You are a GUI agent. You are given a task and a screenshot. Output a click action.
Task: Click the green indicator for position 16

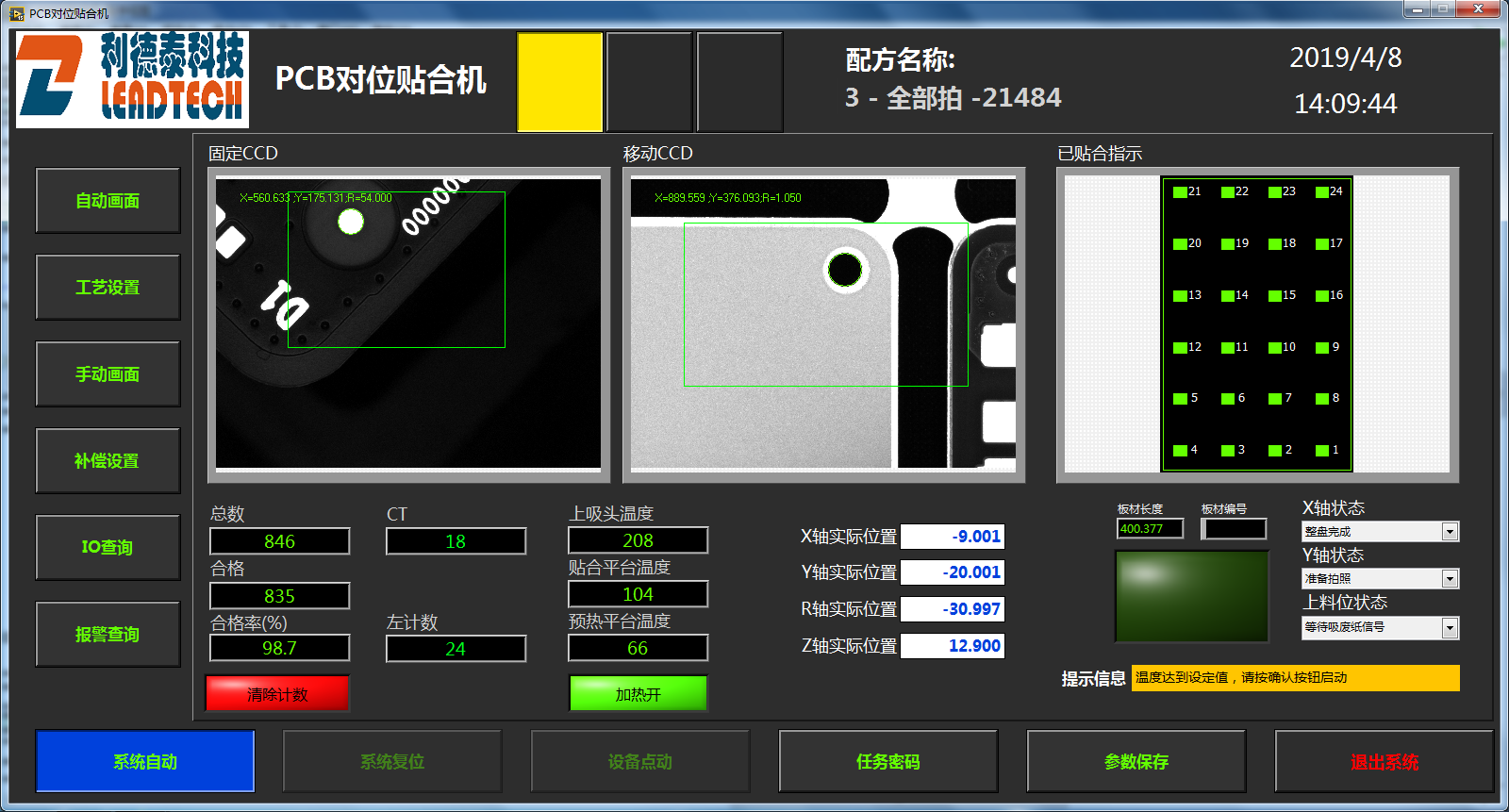click(x=1322, y=296)
